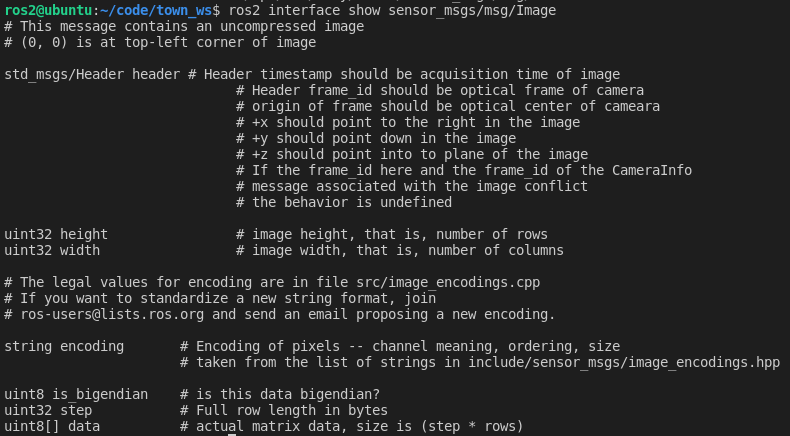Click the include/sensor_msgs/image_encodings.hpp path

600,362
